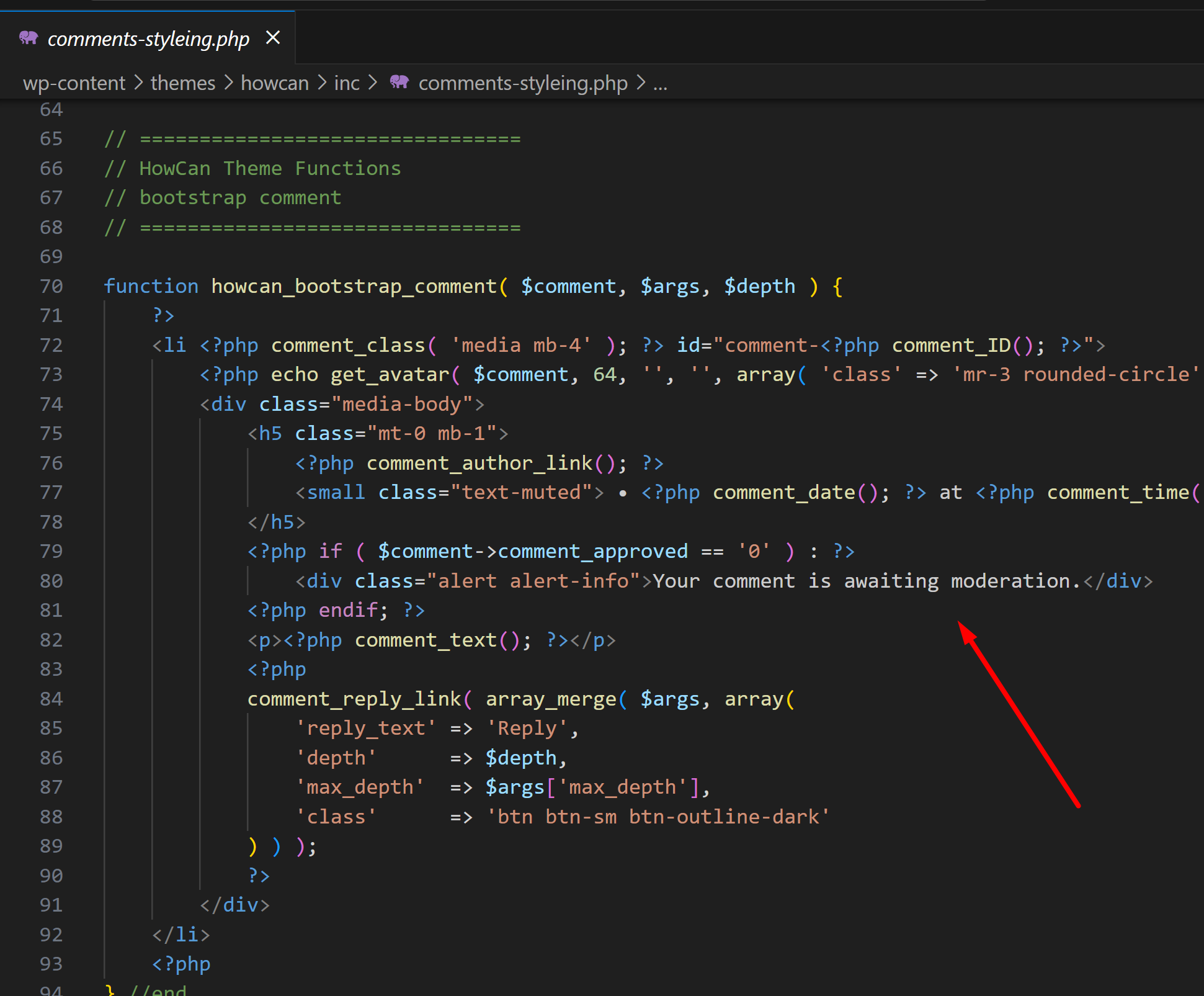Image resolution: width=1204 pixels, height=996 pixels.
Task: Click the comment_class function call on line 72
Action: point(348,345)
